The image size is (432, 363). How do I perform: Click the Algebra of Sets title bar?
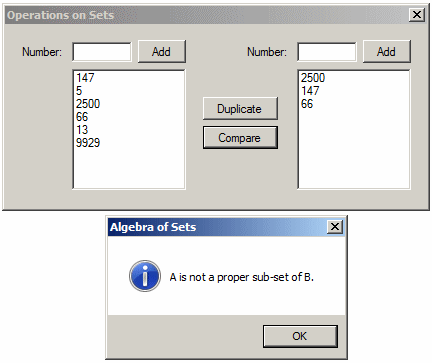(x=217, y=227)
